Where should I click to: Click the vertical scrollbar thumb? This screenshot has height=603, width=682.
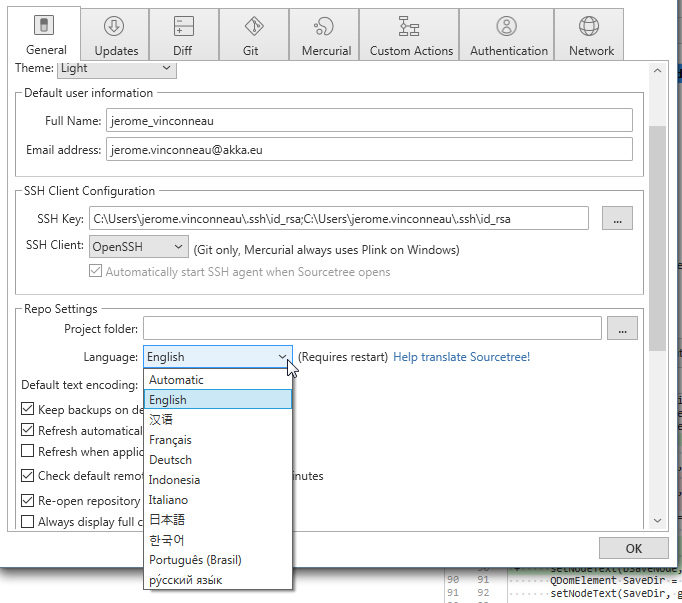[x=657, y=238]
